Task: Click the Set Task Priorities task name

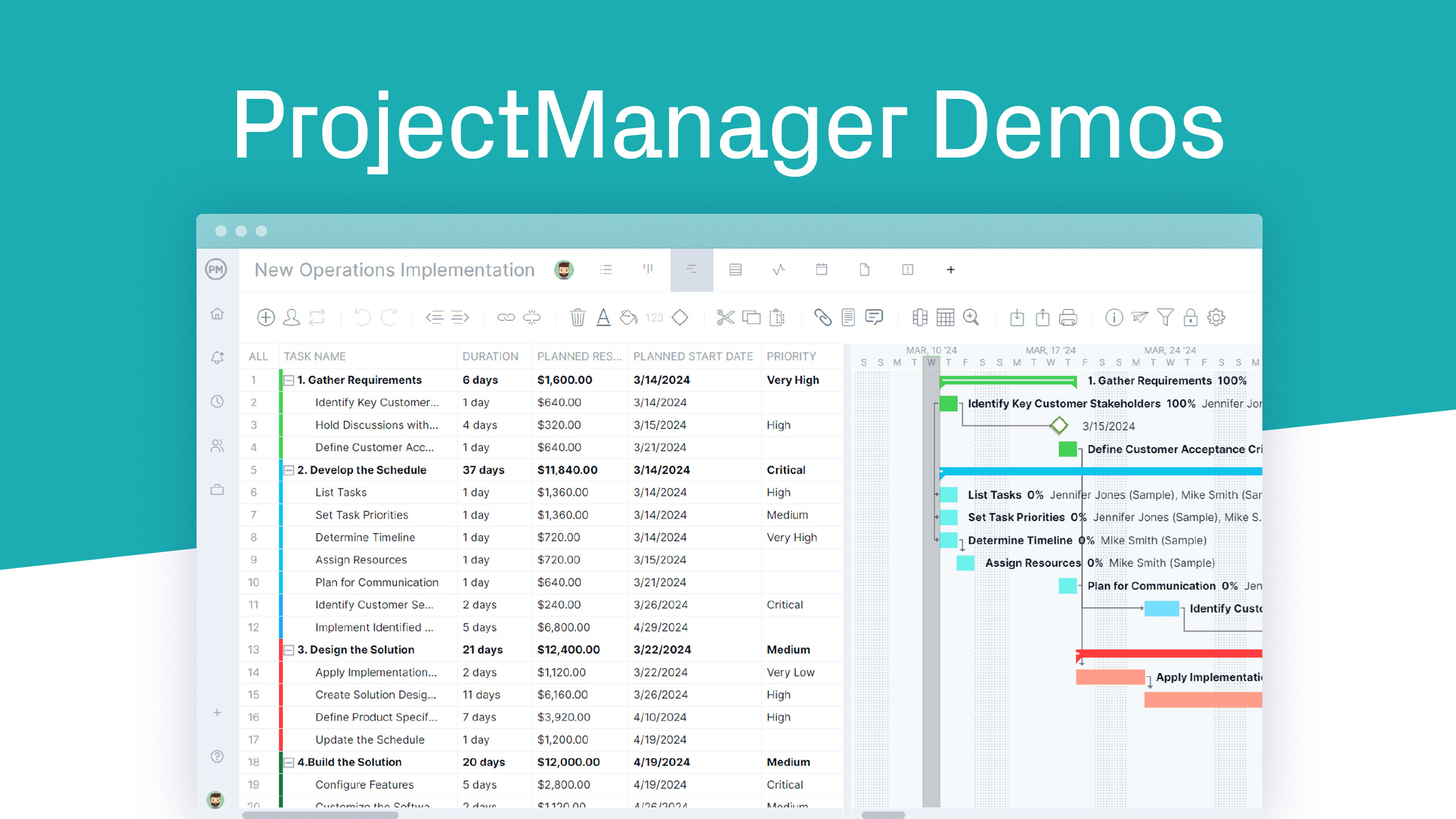Action: click(362, 515)
